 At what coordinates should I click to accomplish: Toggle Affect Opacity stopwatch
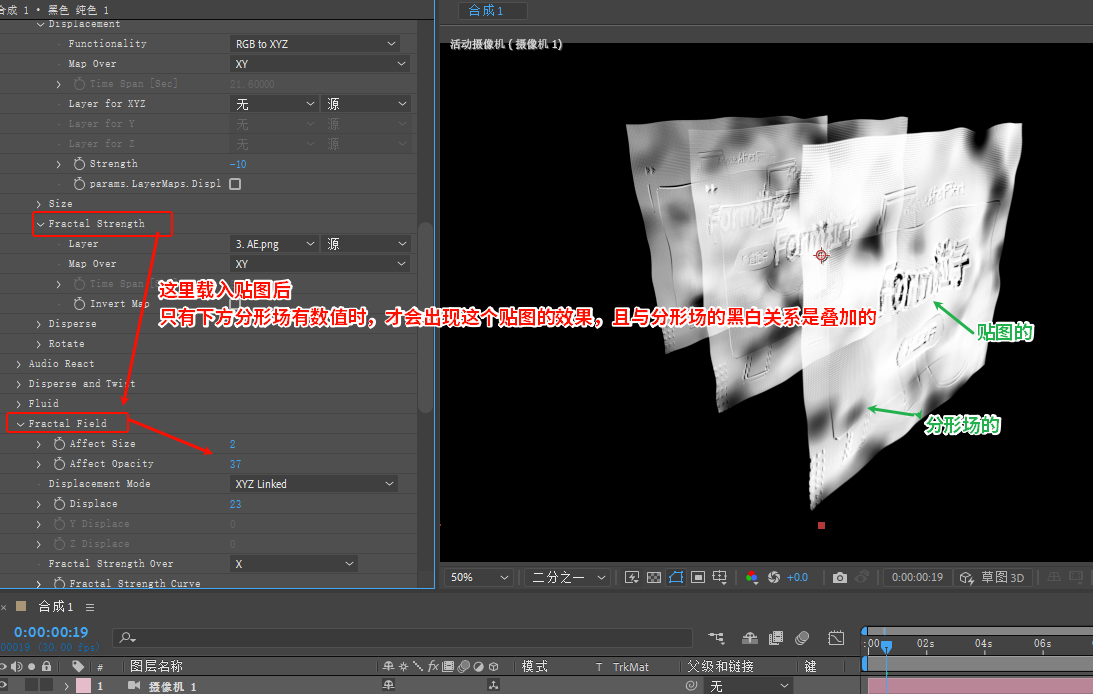59,463
